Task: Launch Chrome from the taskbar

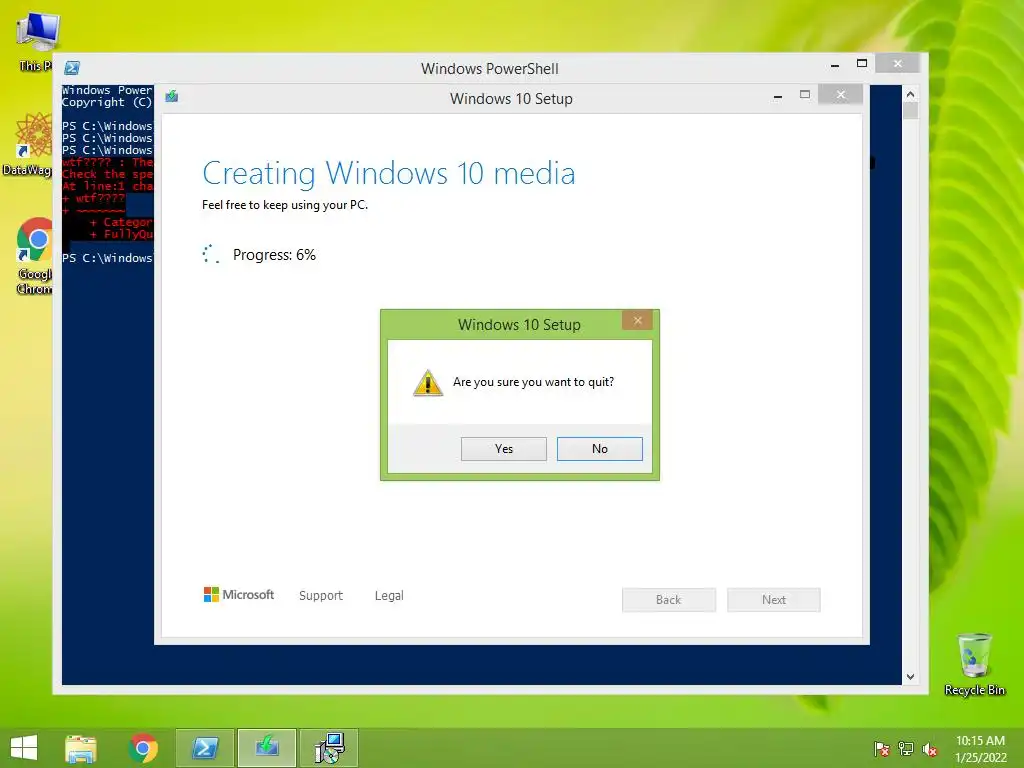Action: [143, 748]
